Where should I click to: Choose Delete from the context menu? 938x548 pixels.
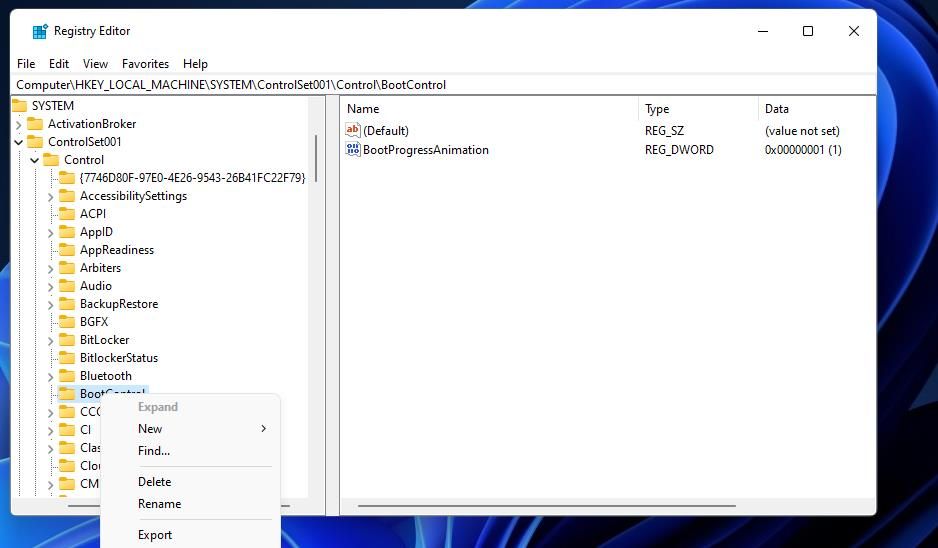coord(190,482)
